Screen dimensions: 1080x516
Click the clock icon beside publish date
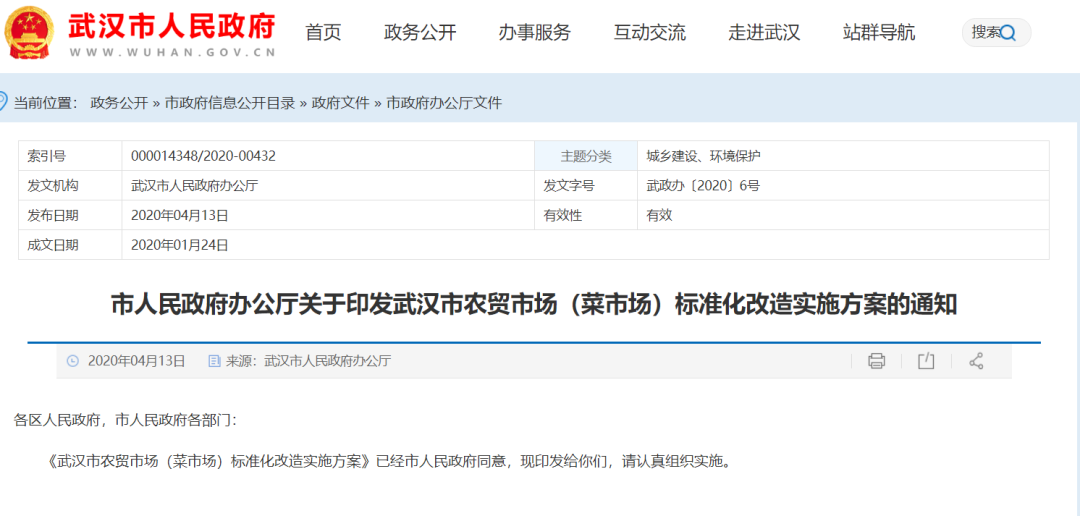72,361
